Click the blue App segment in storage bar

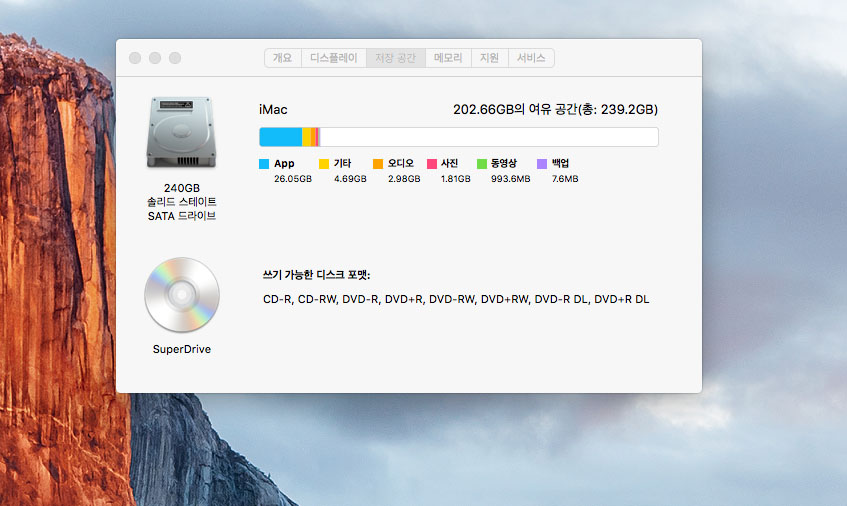[280, 137]
